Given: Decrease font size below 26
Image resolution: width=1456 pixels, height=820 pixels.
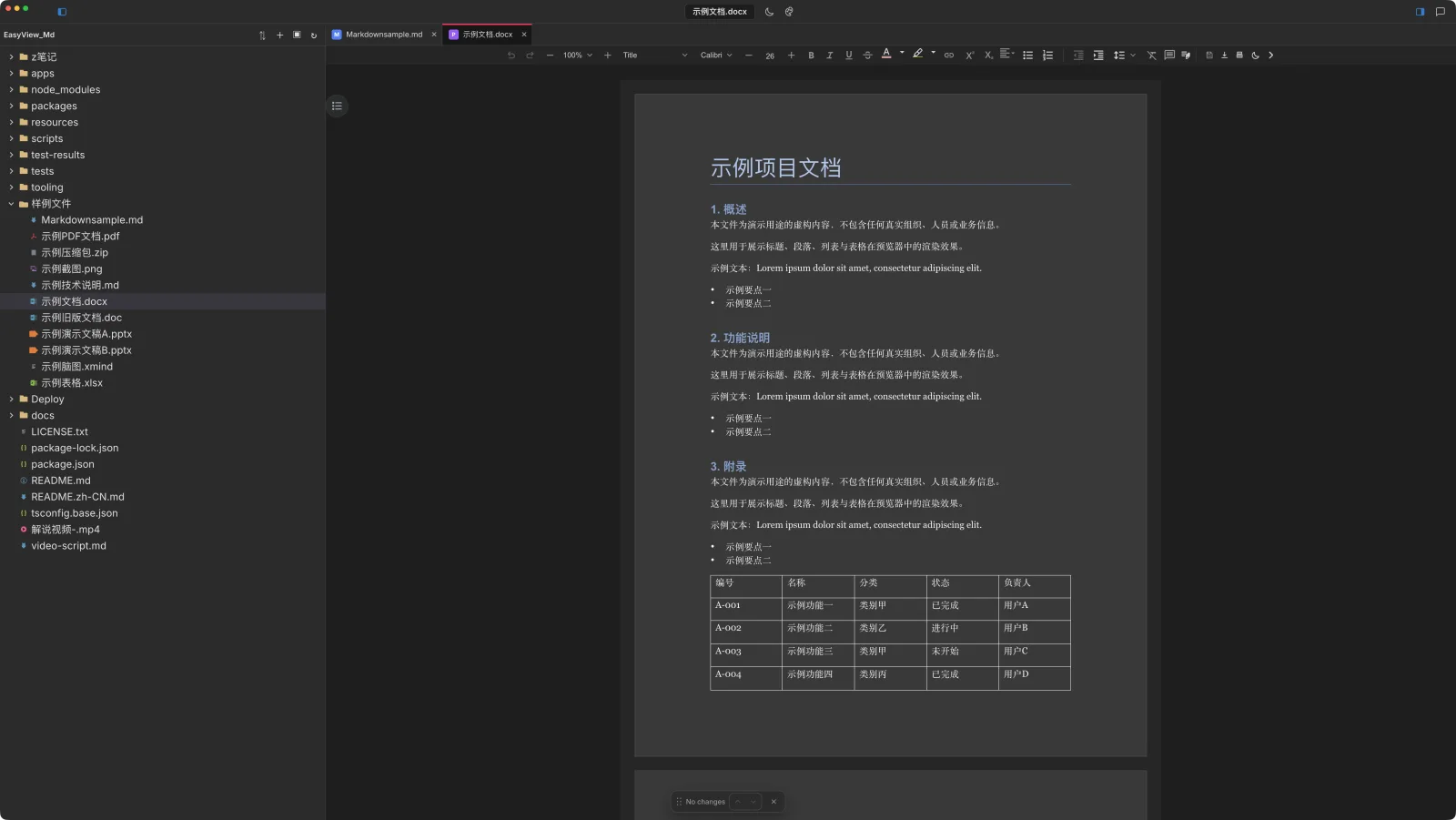Looking at the screenshot, I should [749, 56].
